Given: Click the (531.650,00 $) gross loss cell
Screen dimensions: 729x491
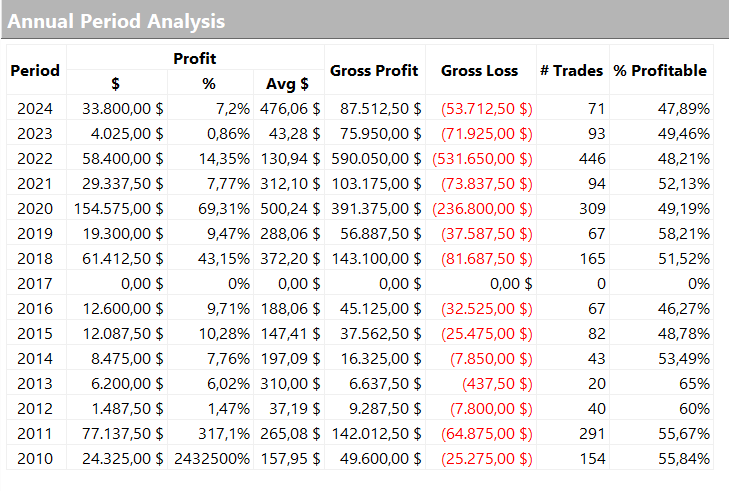Looking at the screenshot, I should point(482,159).
